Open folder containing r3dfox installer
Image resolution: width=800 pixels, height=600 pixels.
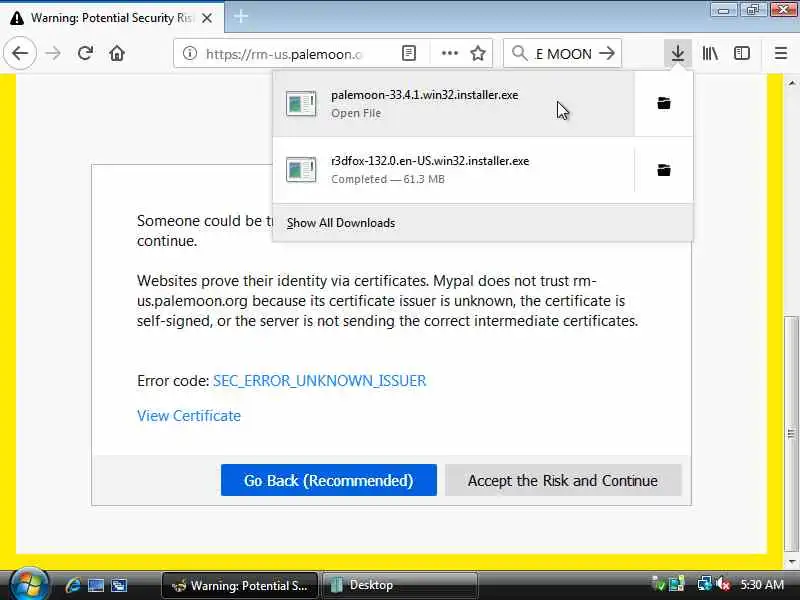point(664,170)
